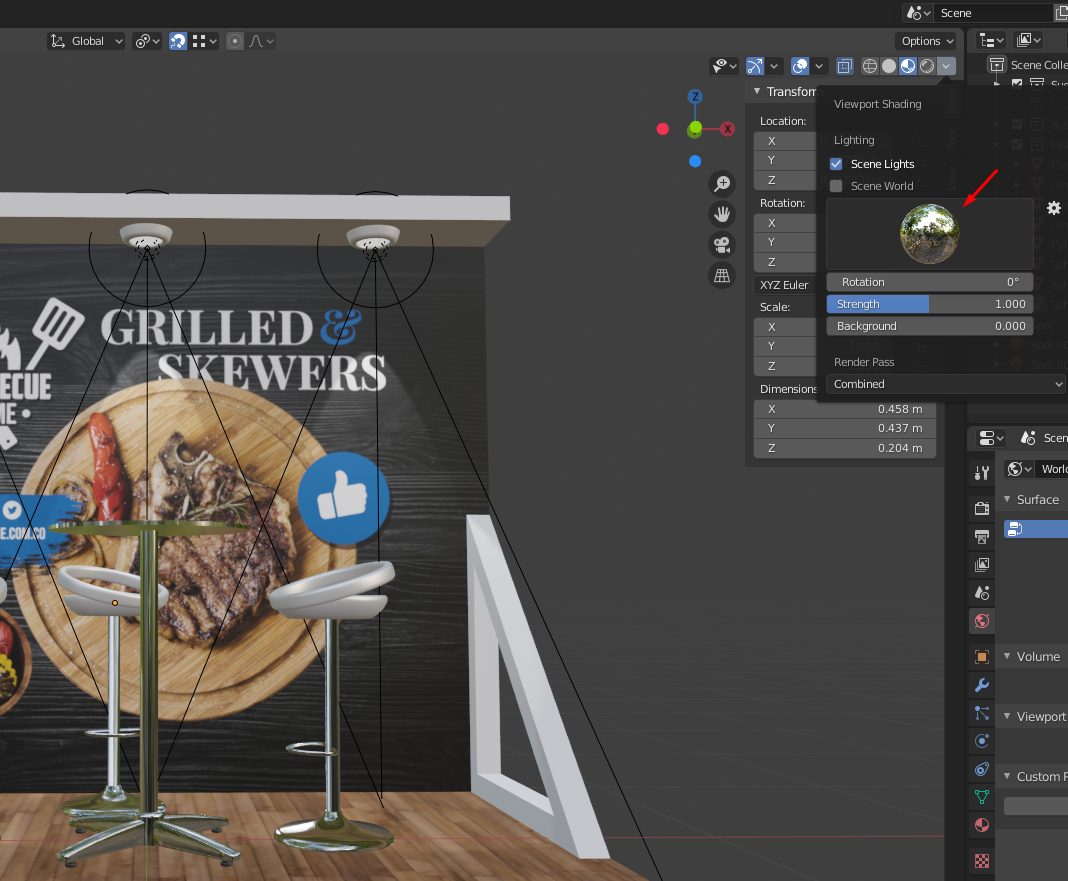
Task: Collapse the Surface panel in World properties
Action: click(x=1007, y=499)
